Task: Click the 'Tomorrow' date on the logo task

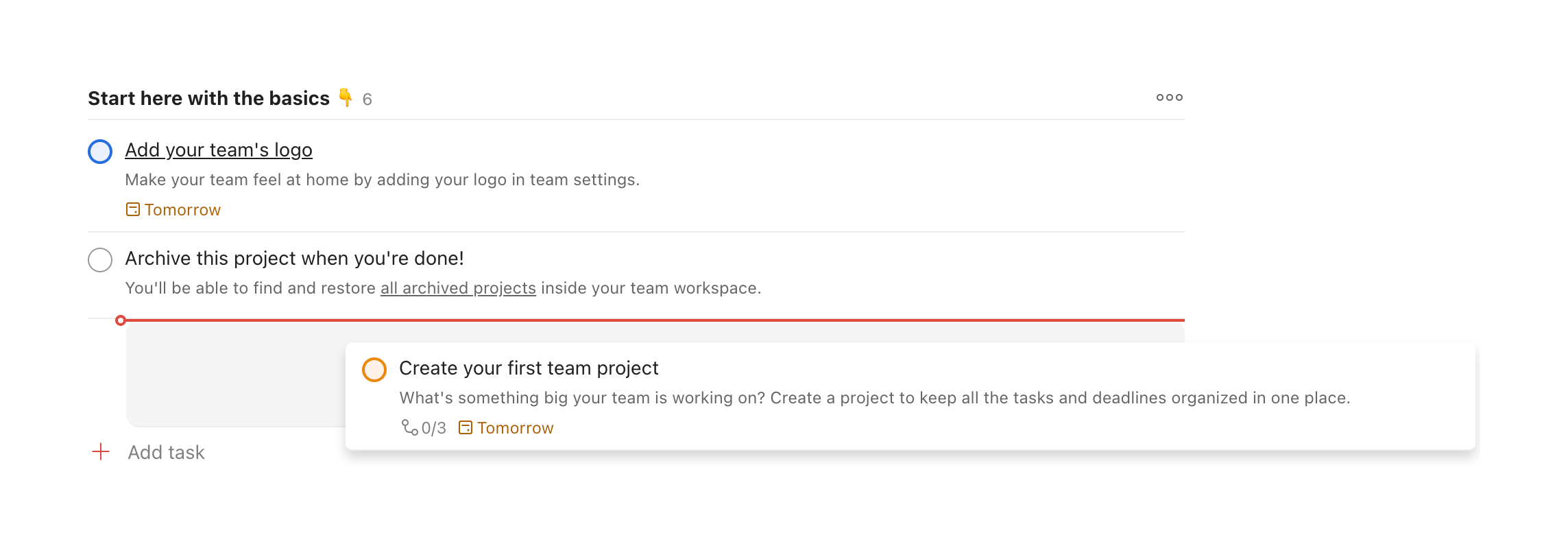Action: click(x=182, y=210)
